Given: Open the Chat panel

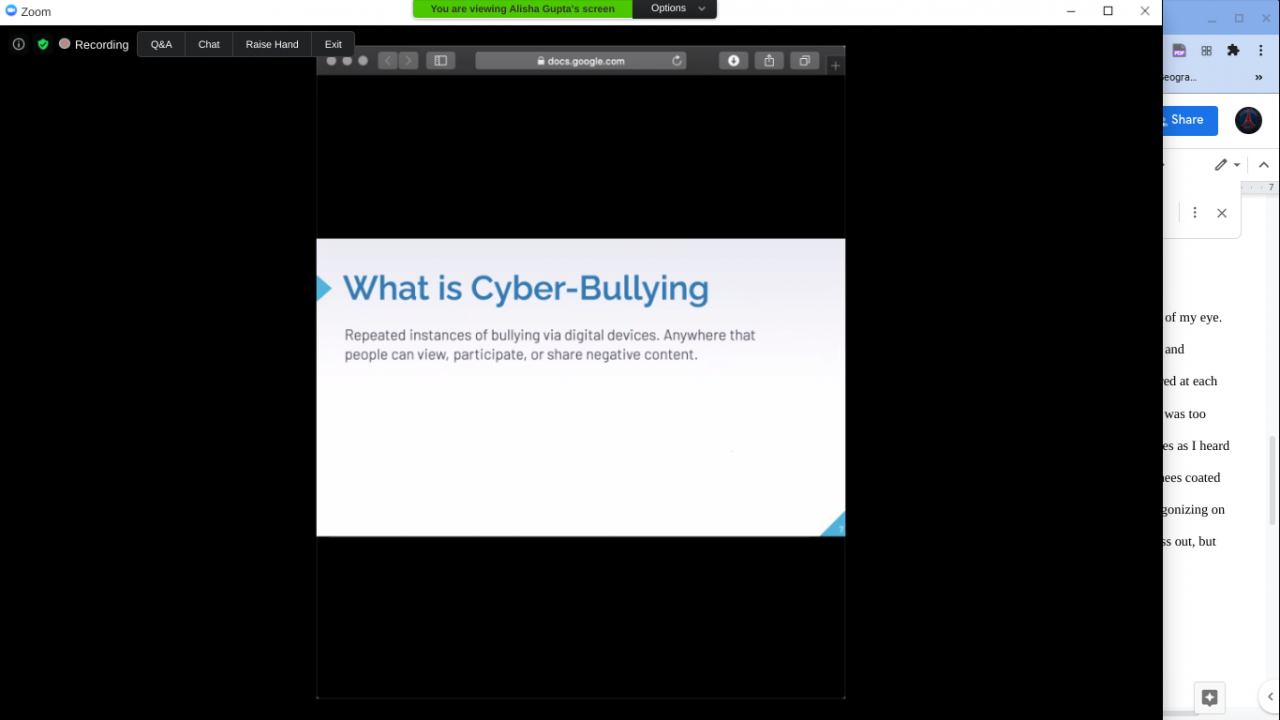Looking at the screenshot, I should (209, 44).
